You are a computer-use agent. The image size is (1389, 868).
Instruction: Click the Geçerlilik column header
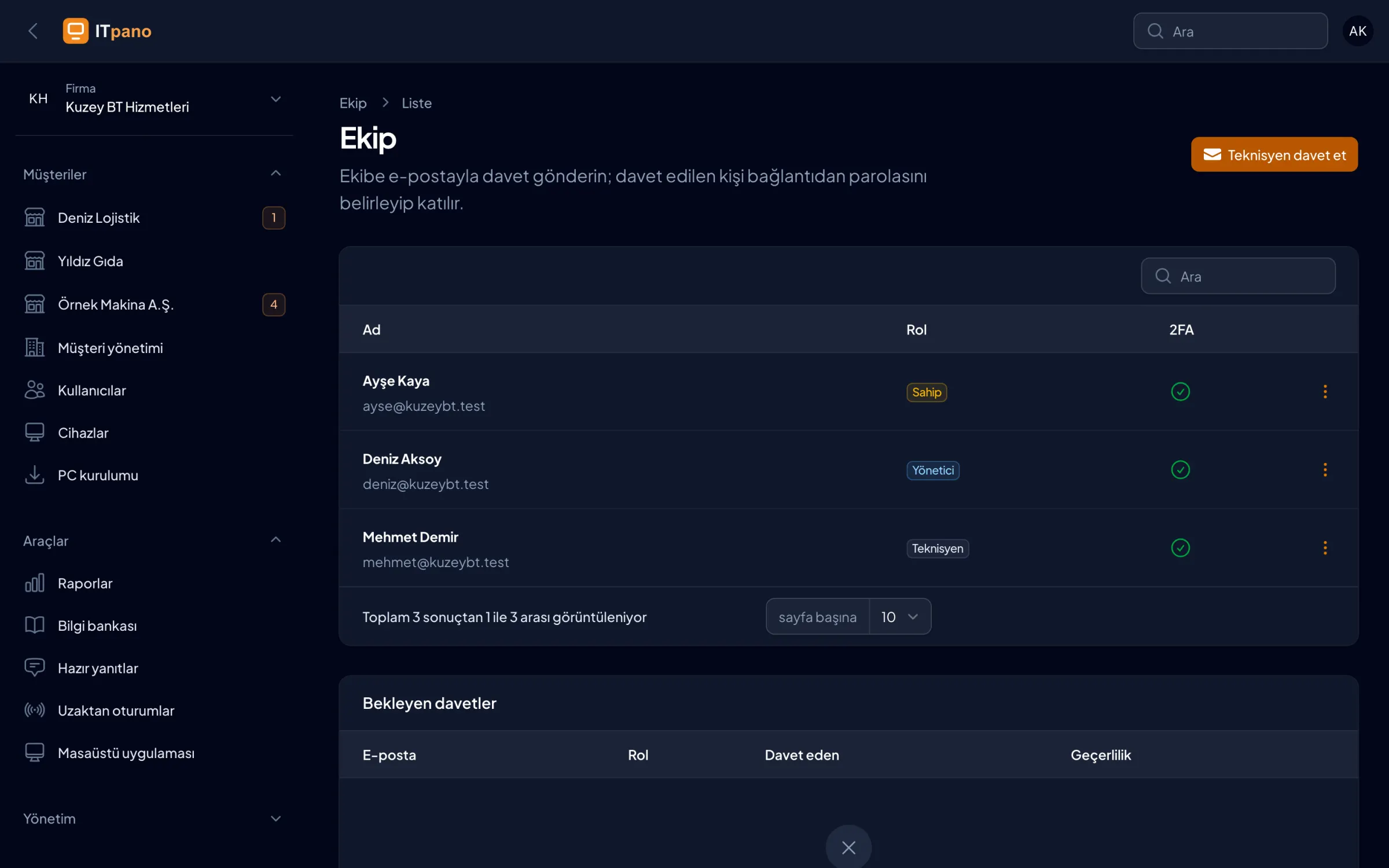[x=1101, y=755]
